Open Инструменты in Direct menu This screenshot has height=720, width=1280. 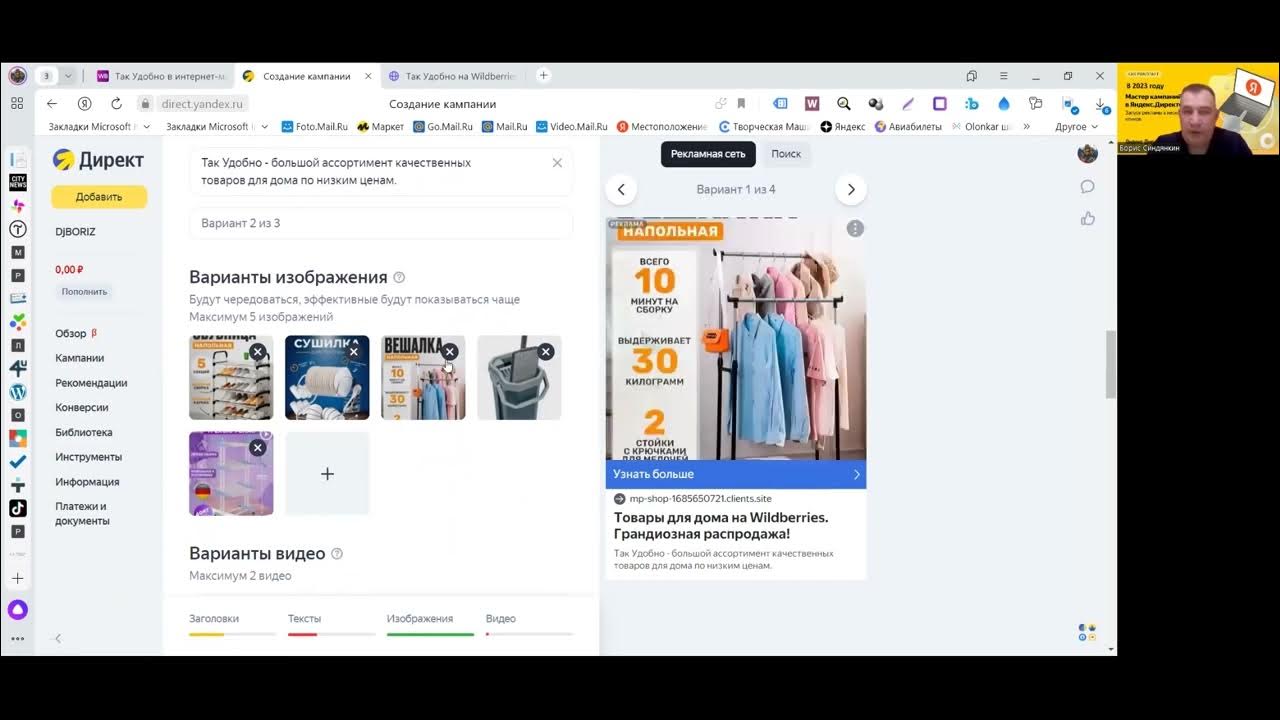pyautogui.click(x=88, y=457)
